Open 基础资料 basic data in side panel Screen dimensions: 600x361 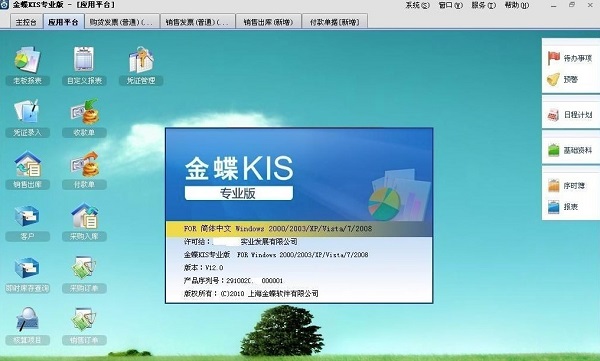point(570,150)
